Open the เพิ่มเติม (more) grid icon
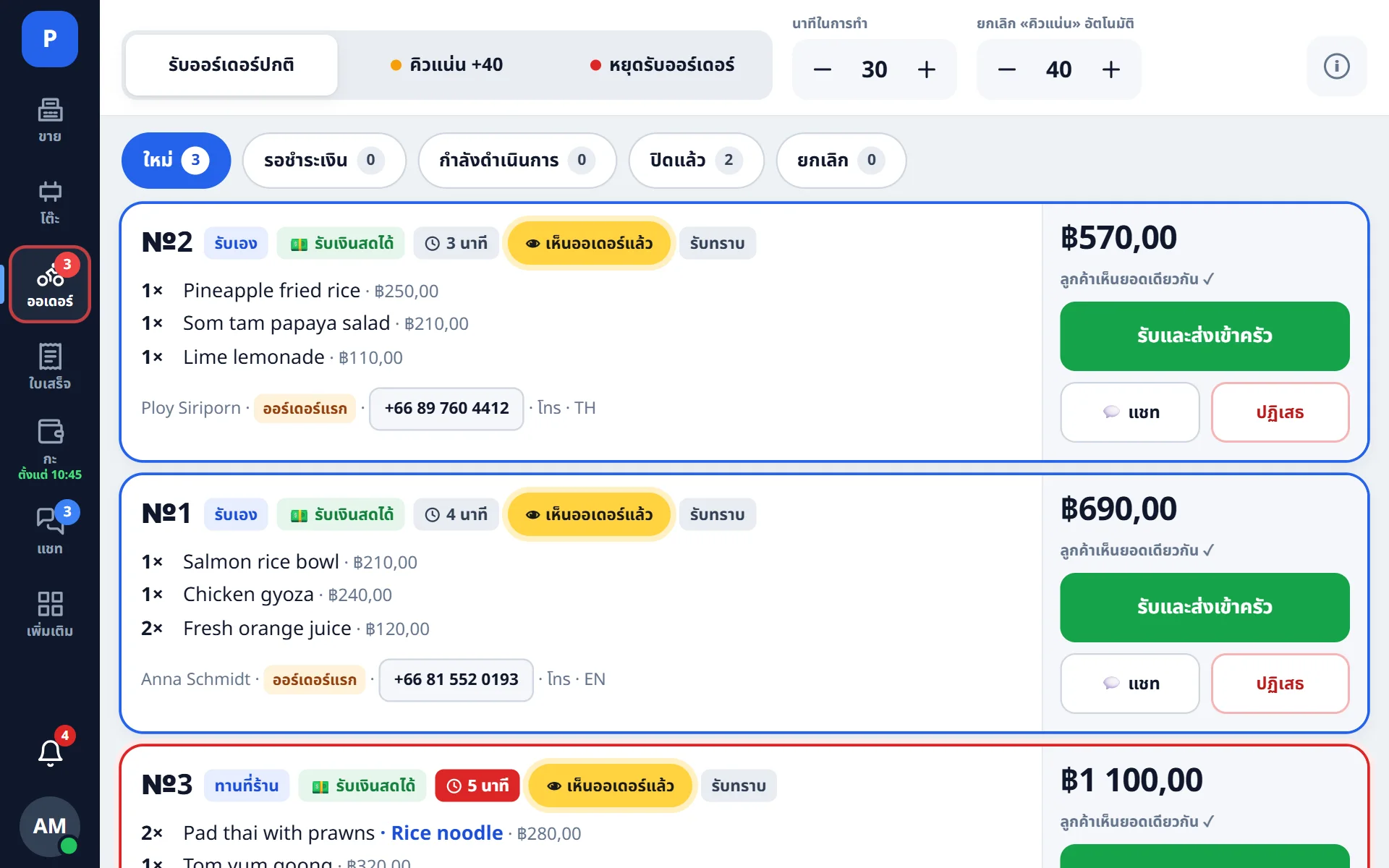This screenshot has height=868, width=1389. click(50, 613)
